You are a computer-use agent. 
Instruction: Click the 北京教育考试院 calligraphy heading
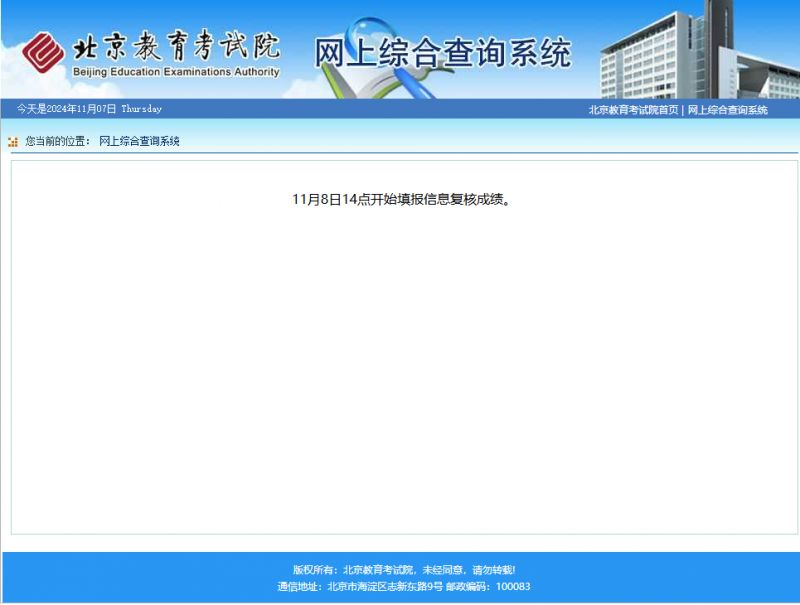[x=177, y=46]
